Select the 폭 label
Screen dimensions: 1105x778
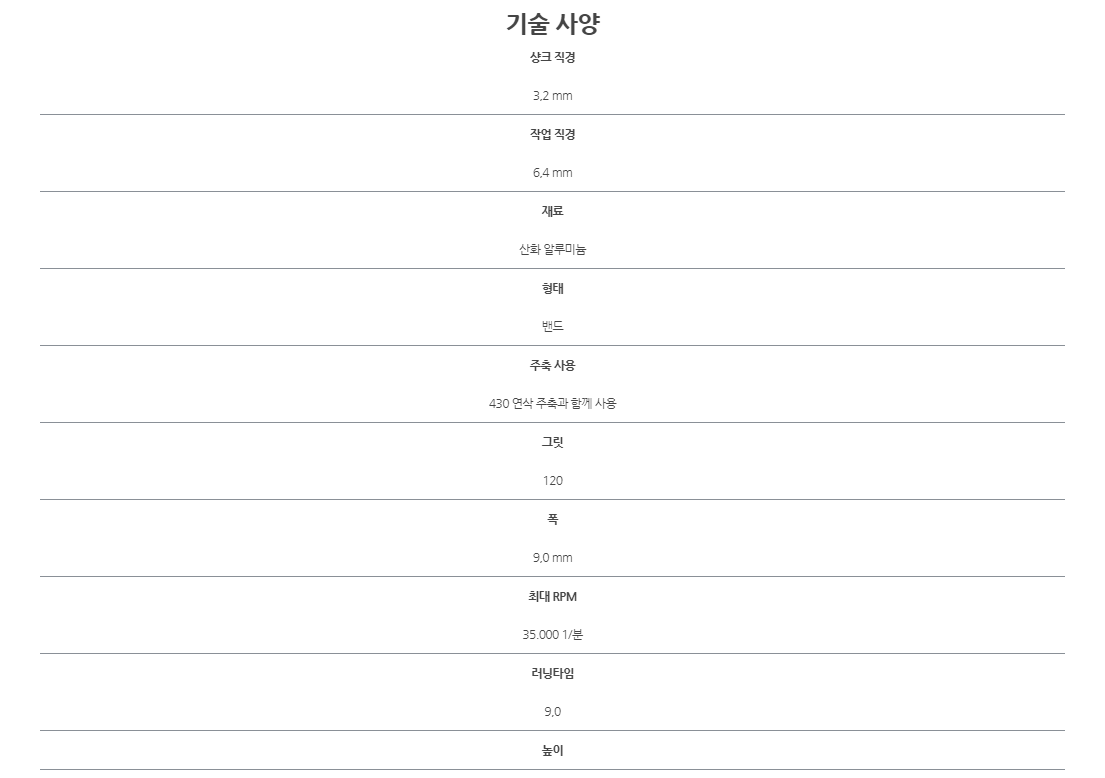[552, 519]
